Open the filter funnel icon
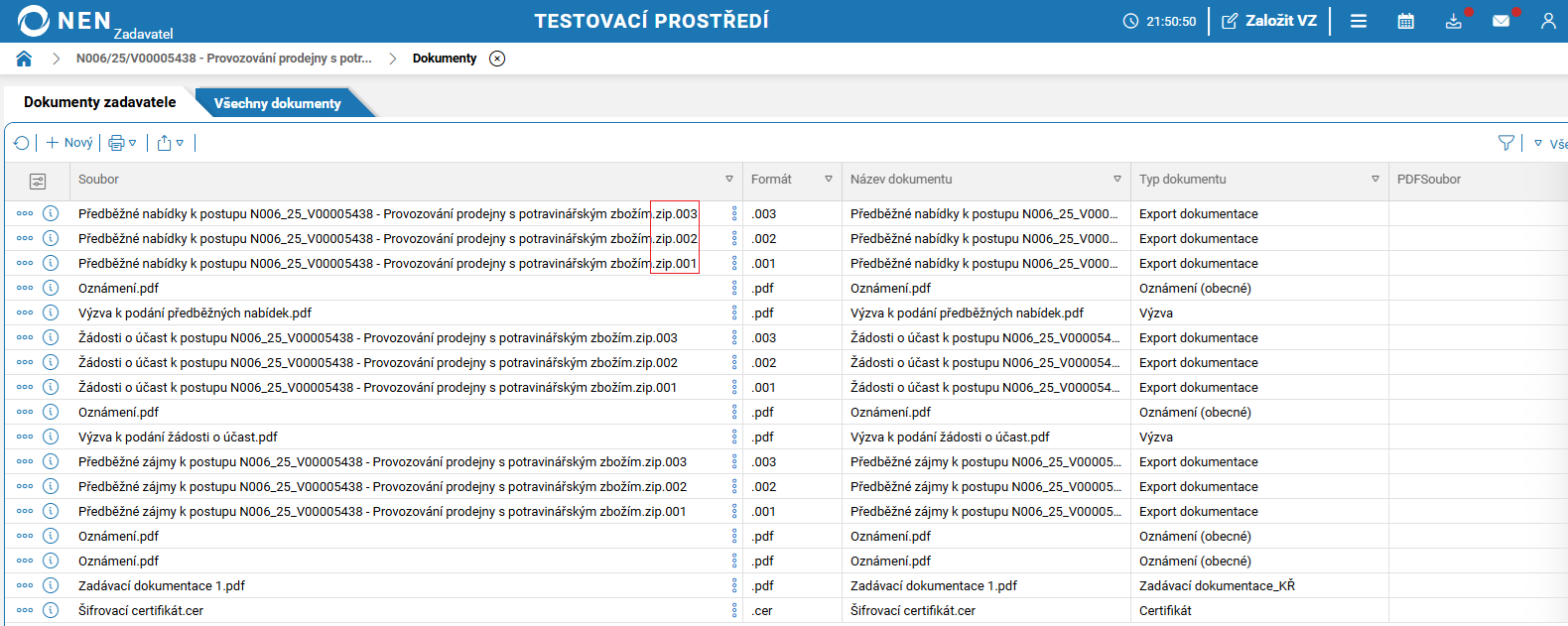This screenshot has width=1568, height=626. pyautogui.click(x=1506, y=143)
